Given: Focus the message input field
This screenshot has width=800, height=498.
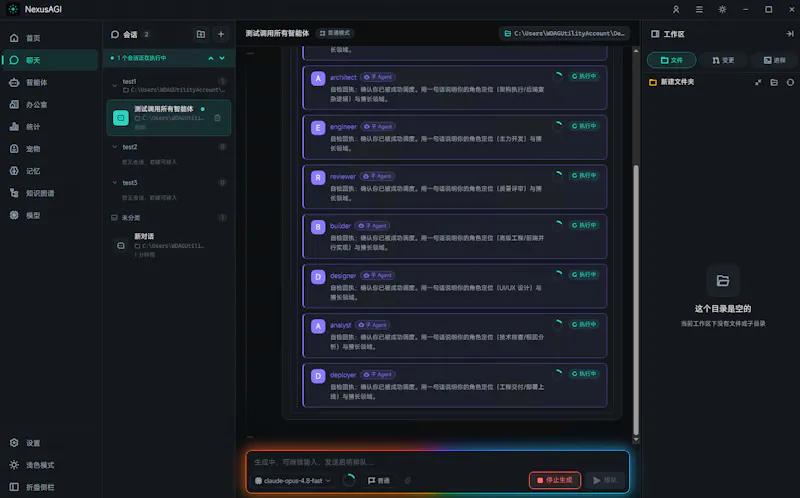Looking at the screenshot, I should click(x=438, y=462).
